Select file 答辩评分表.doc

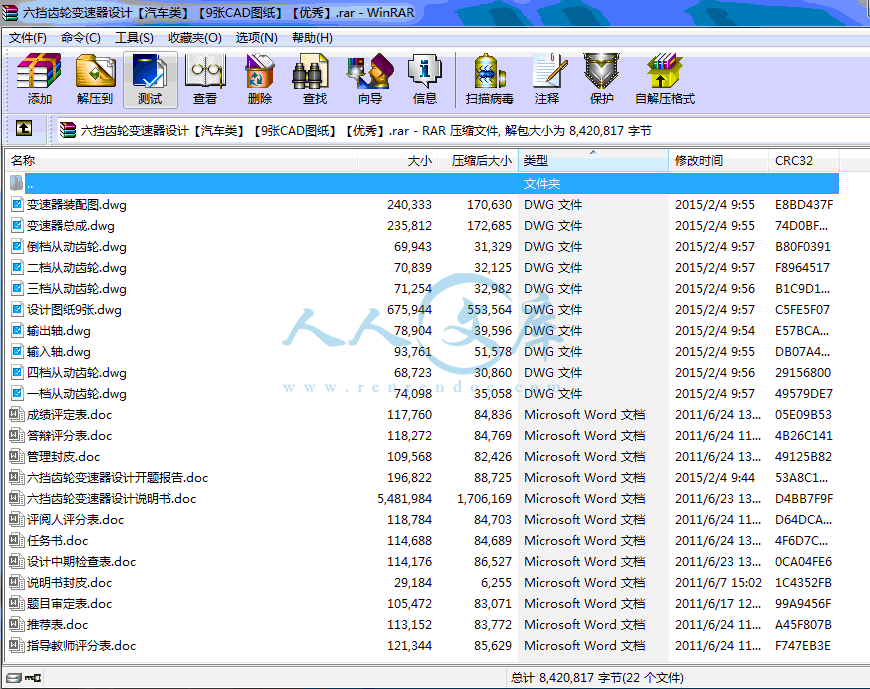69,435
